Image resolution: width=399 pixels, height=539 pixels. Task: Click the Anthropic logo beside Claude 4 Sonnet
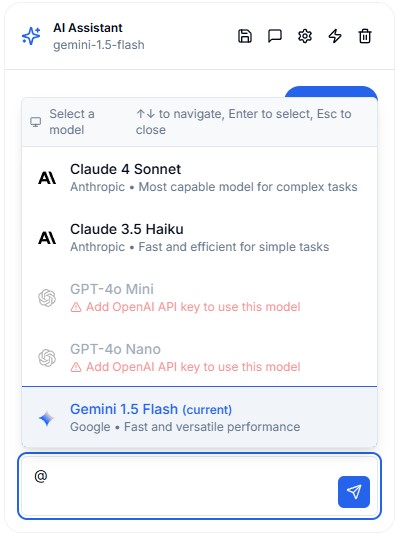(47, 178)
